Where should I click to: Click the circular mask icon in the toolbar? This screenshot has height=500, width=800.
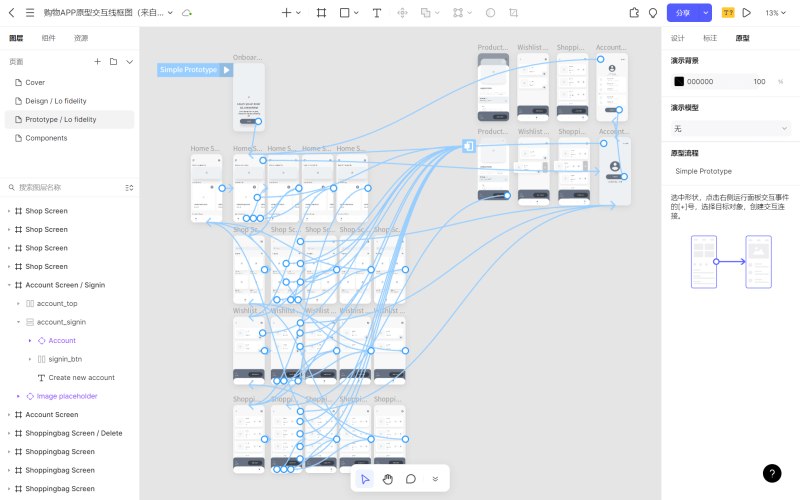pyautogui.click(x=490, y=13)
